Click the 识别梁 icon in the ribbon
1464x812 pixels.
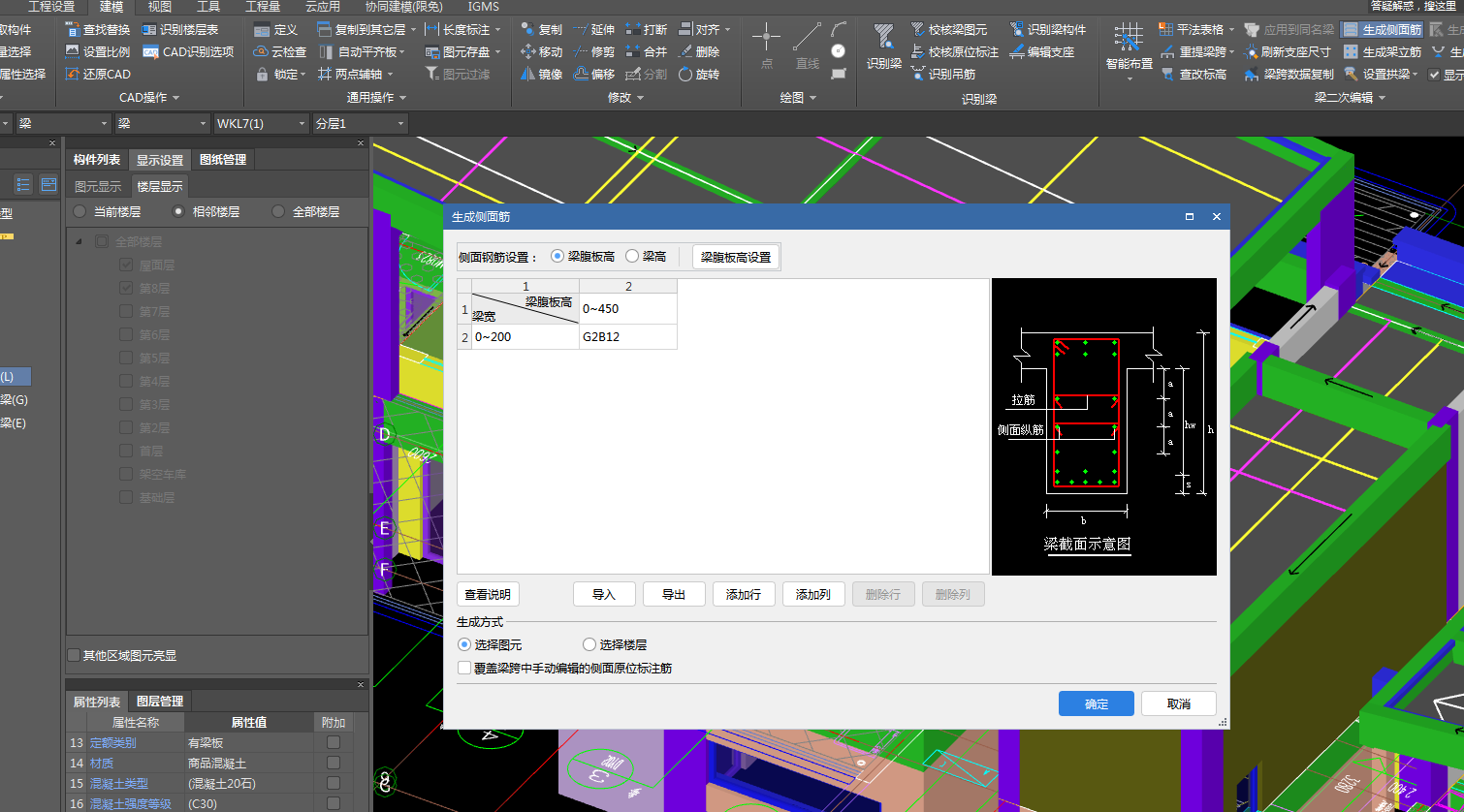pyautogui.click(x=883, y=40)
